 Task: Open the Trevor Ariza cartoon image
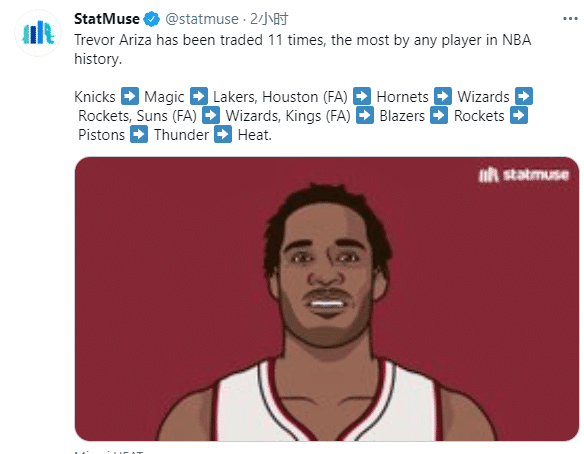(x=327, y=299)
